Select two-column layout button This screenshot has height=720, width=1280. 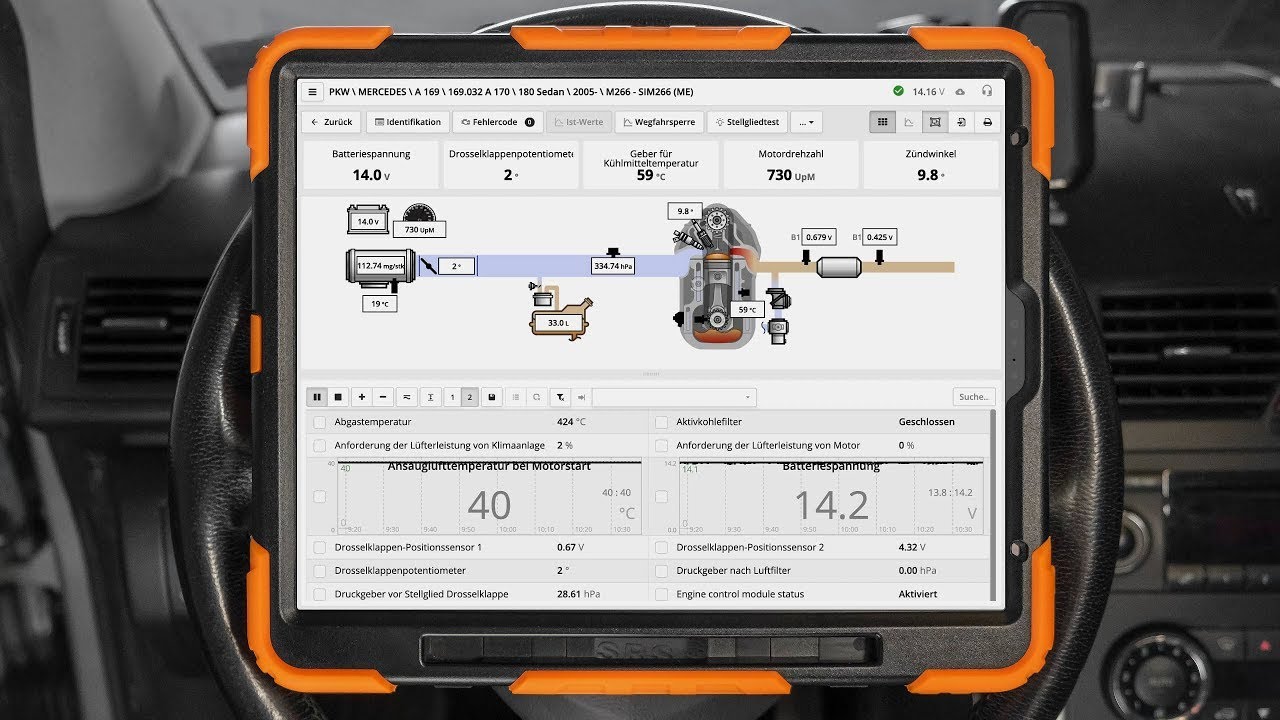[470, 397]
